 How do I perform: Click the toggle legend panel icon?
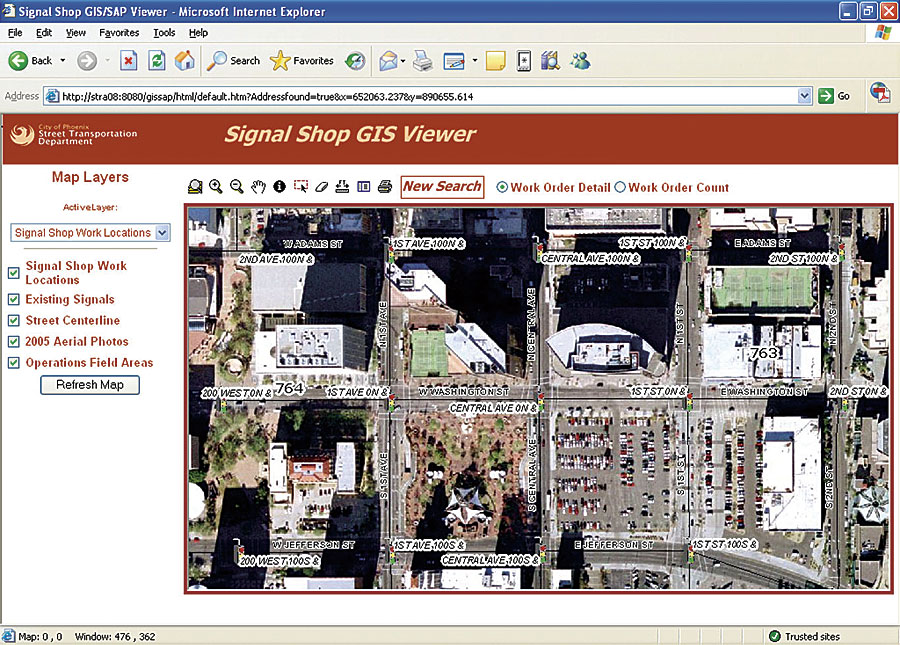(364, 186)
